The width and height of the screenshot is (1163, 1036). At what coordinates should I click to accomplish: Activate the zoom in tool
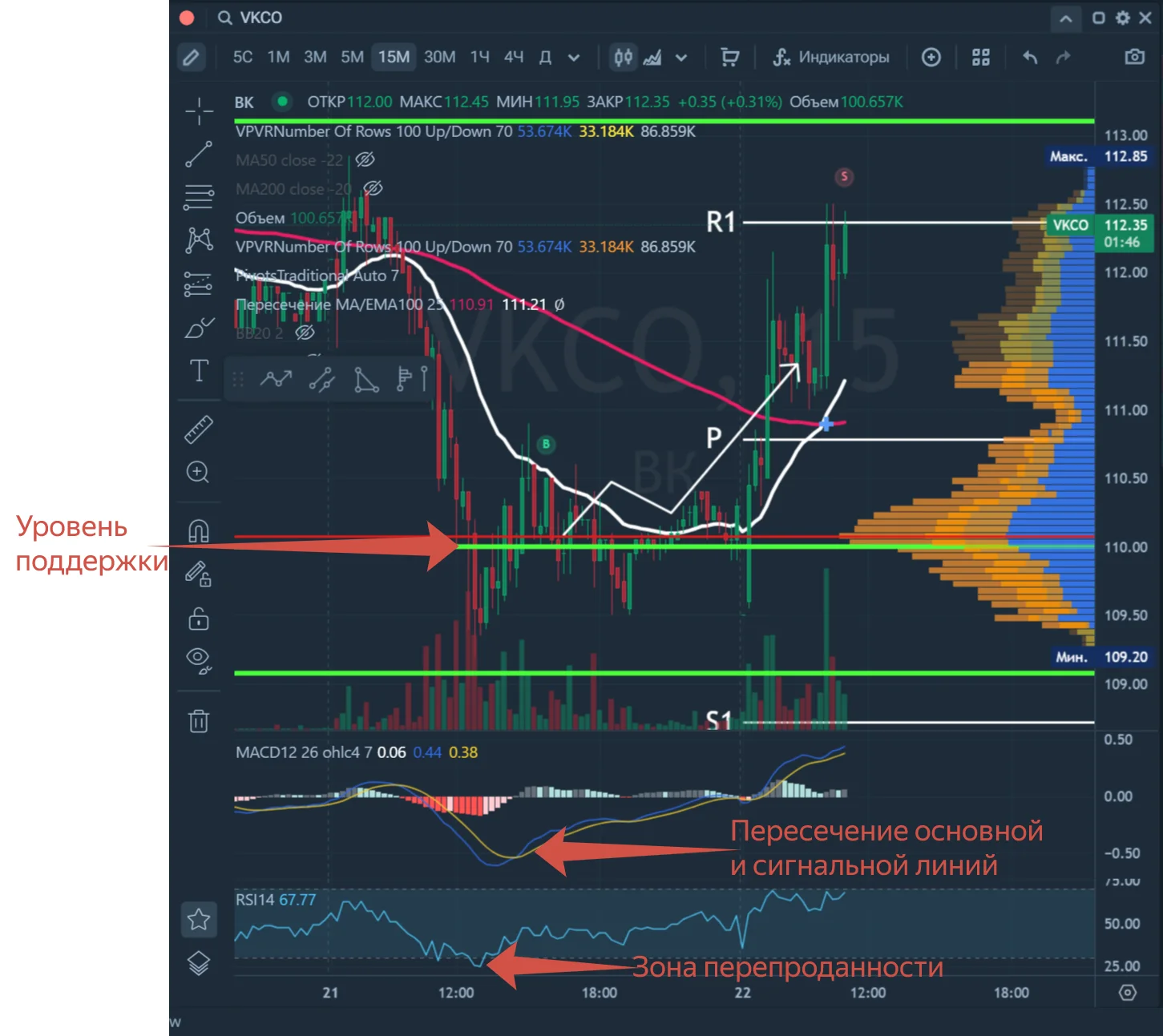[x=198, y=472]
